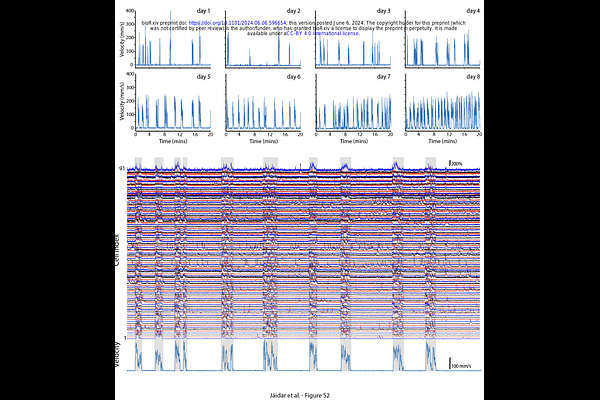Open the CC-BY 4.0 International license link

tap(323, 33)
